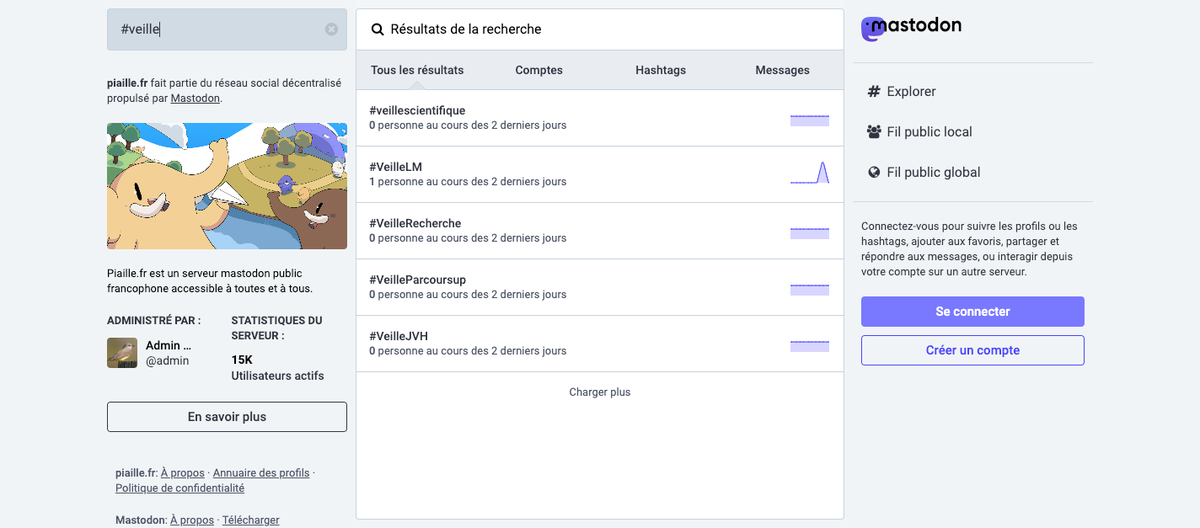This screenshot has height=528, width=1200.
Task: Click the server illustration banner image
Action: (227, 186)
